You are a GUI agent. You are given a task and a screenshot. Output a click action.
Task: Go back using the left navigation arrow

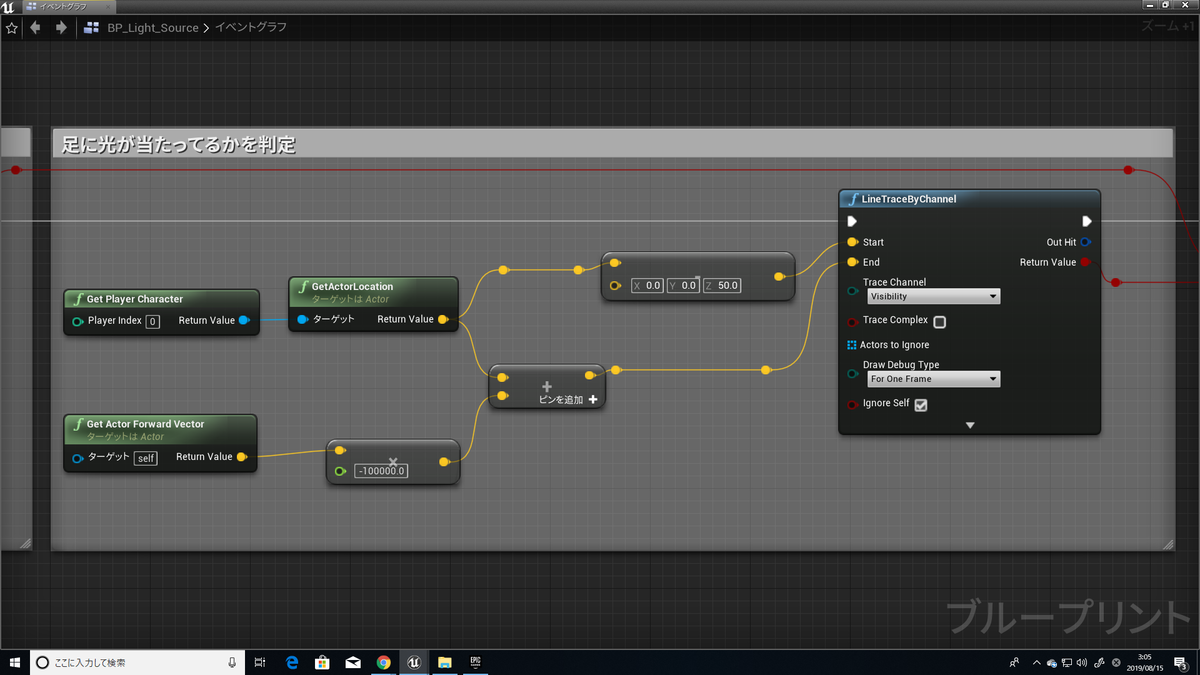pos(36,28)
